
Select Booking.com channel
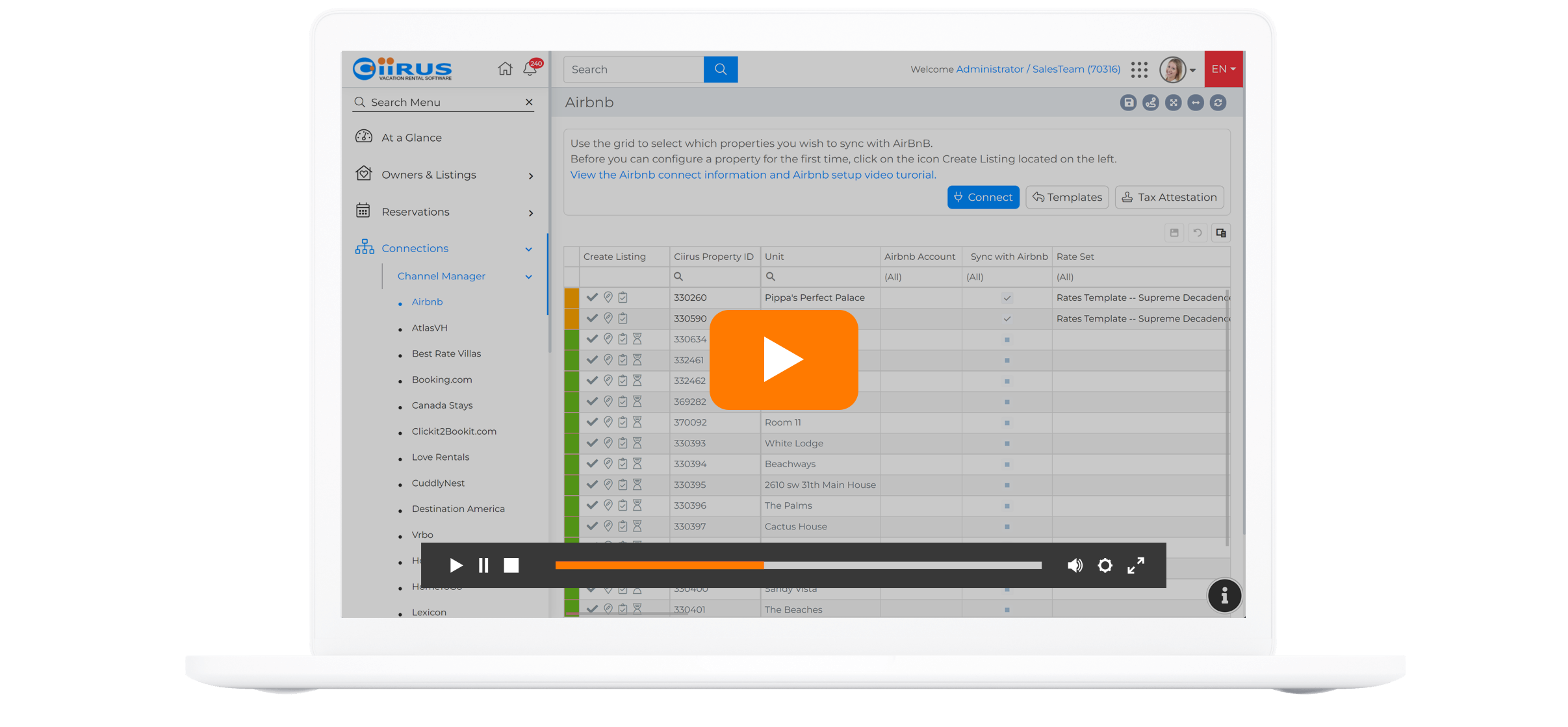[442, 379]
